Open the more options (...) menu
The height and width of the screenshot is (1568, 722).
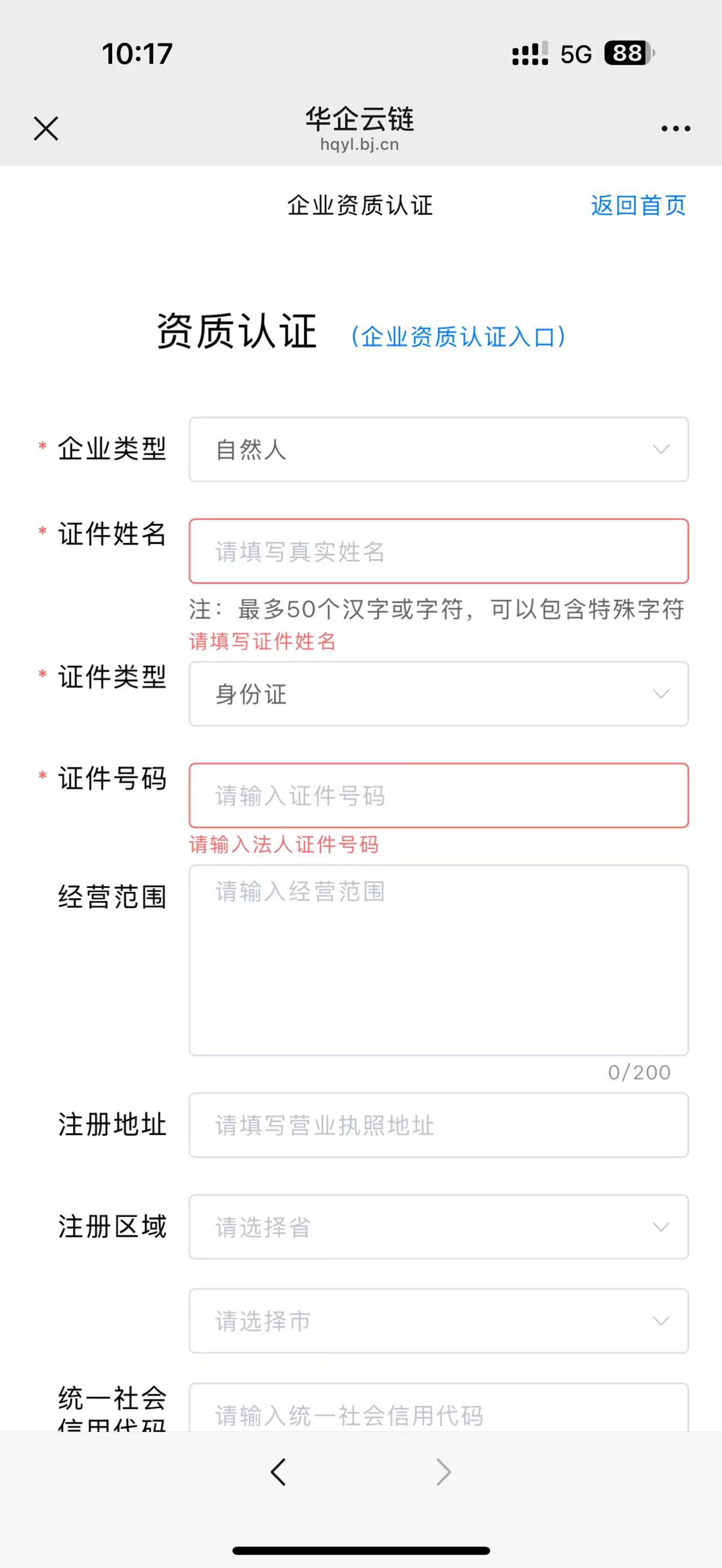point(675,128)
